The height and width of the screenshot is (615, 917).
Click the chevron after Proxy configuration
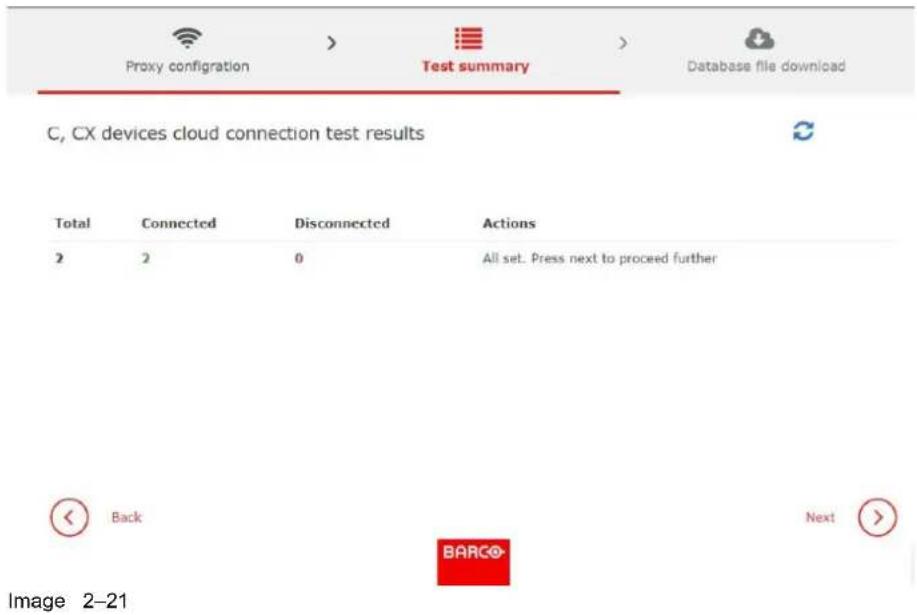(332, 43)
